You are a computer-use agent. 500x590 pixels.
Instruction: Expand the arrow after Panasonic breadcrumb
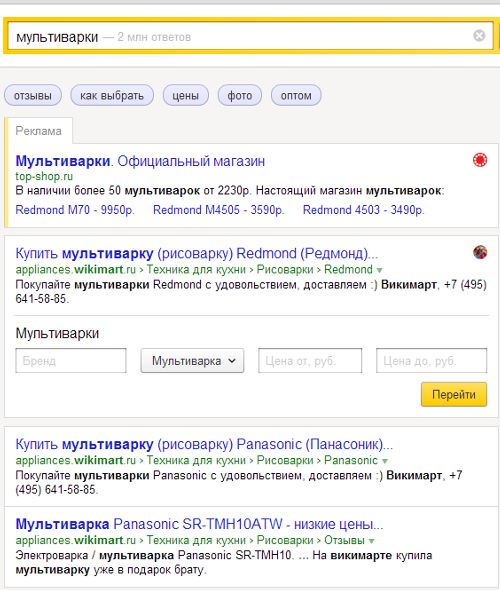point(384,461)
